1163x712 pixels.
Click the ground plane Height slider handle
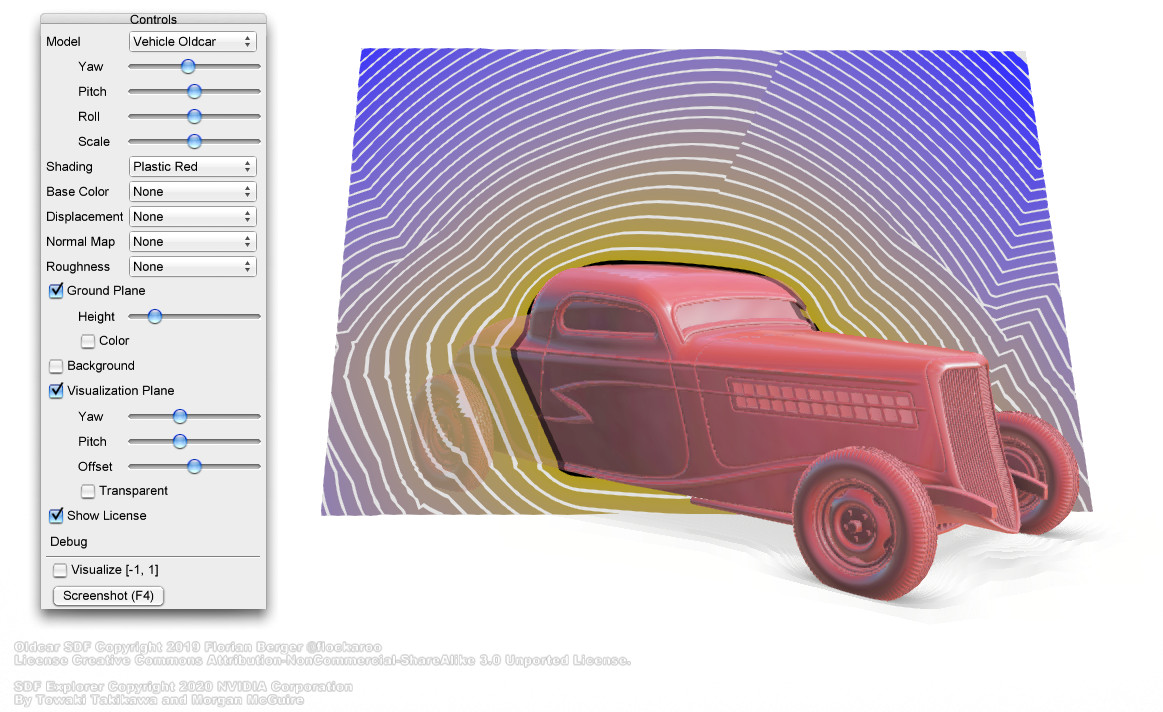pos(155,317)
